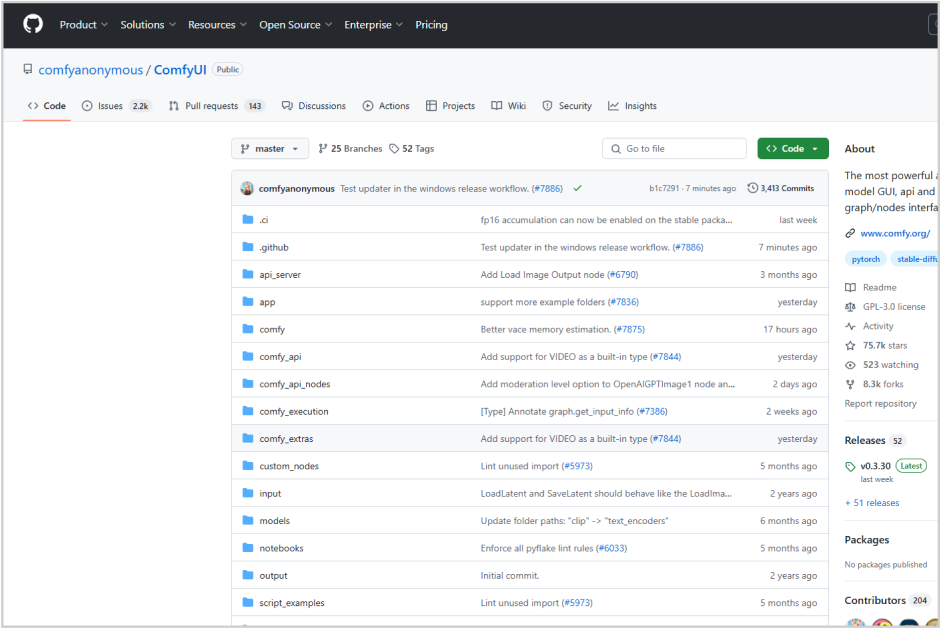
Task: Click the scale icon beside GPL-3.0 license
Action: click(x=850, y=307)
